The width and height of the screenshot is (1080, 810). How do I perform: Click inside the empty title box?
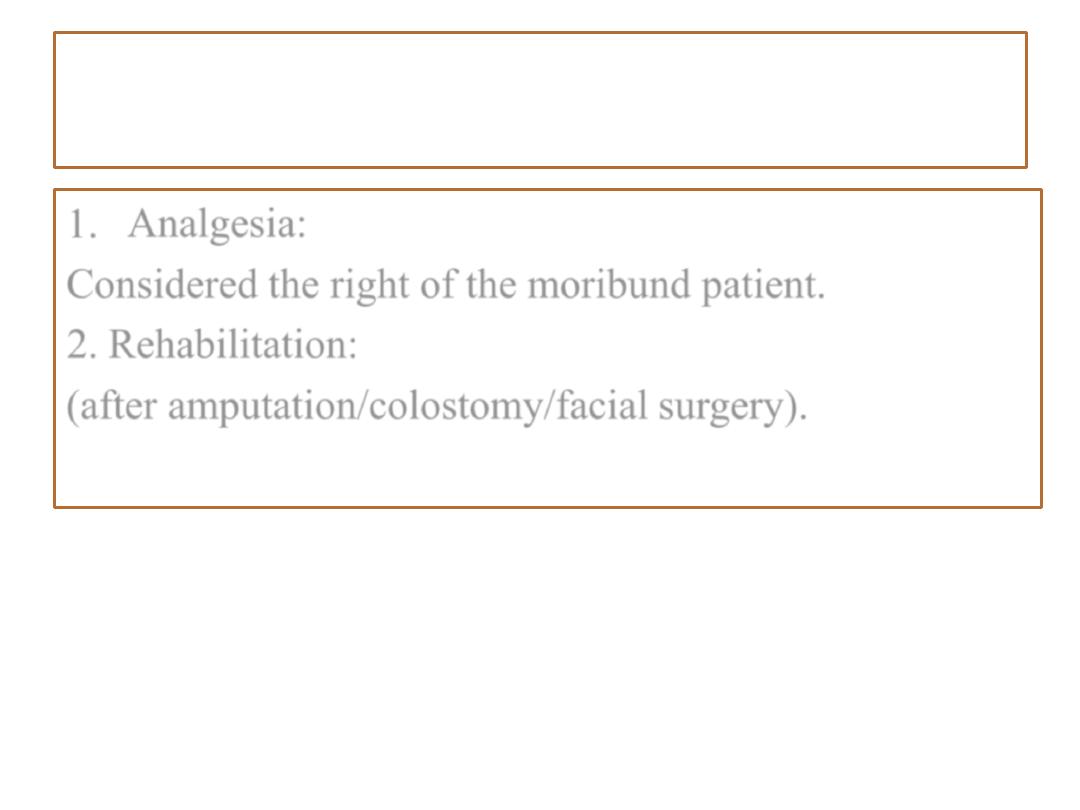540,100
